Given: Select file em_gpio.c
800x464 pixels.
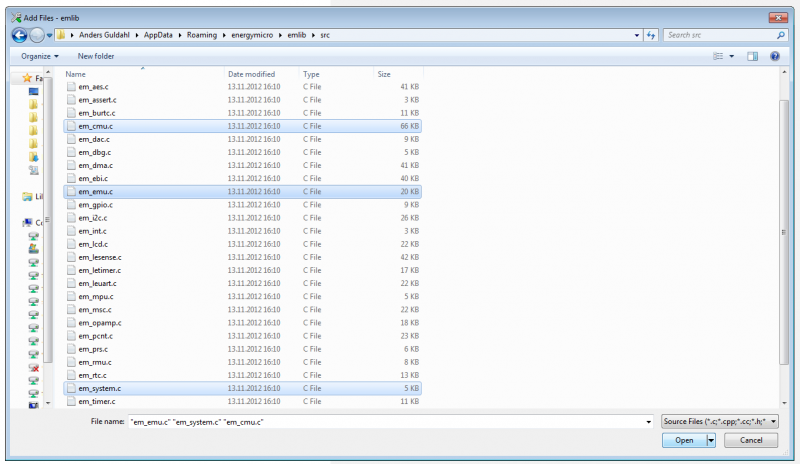Looking at the screenshot, I should tap(242, 205).
